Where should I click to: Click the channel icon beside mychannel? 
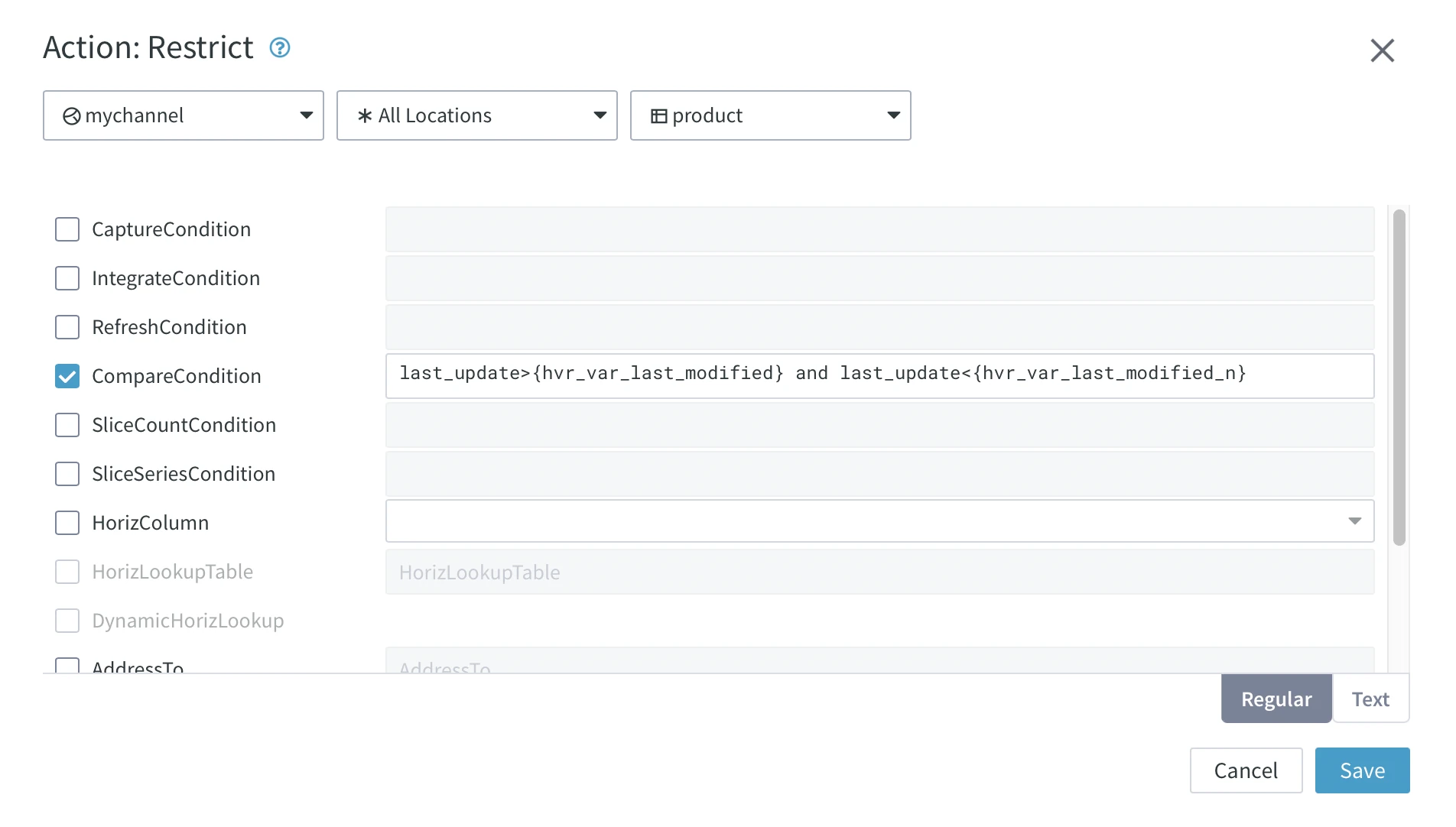70,115
